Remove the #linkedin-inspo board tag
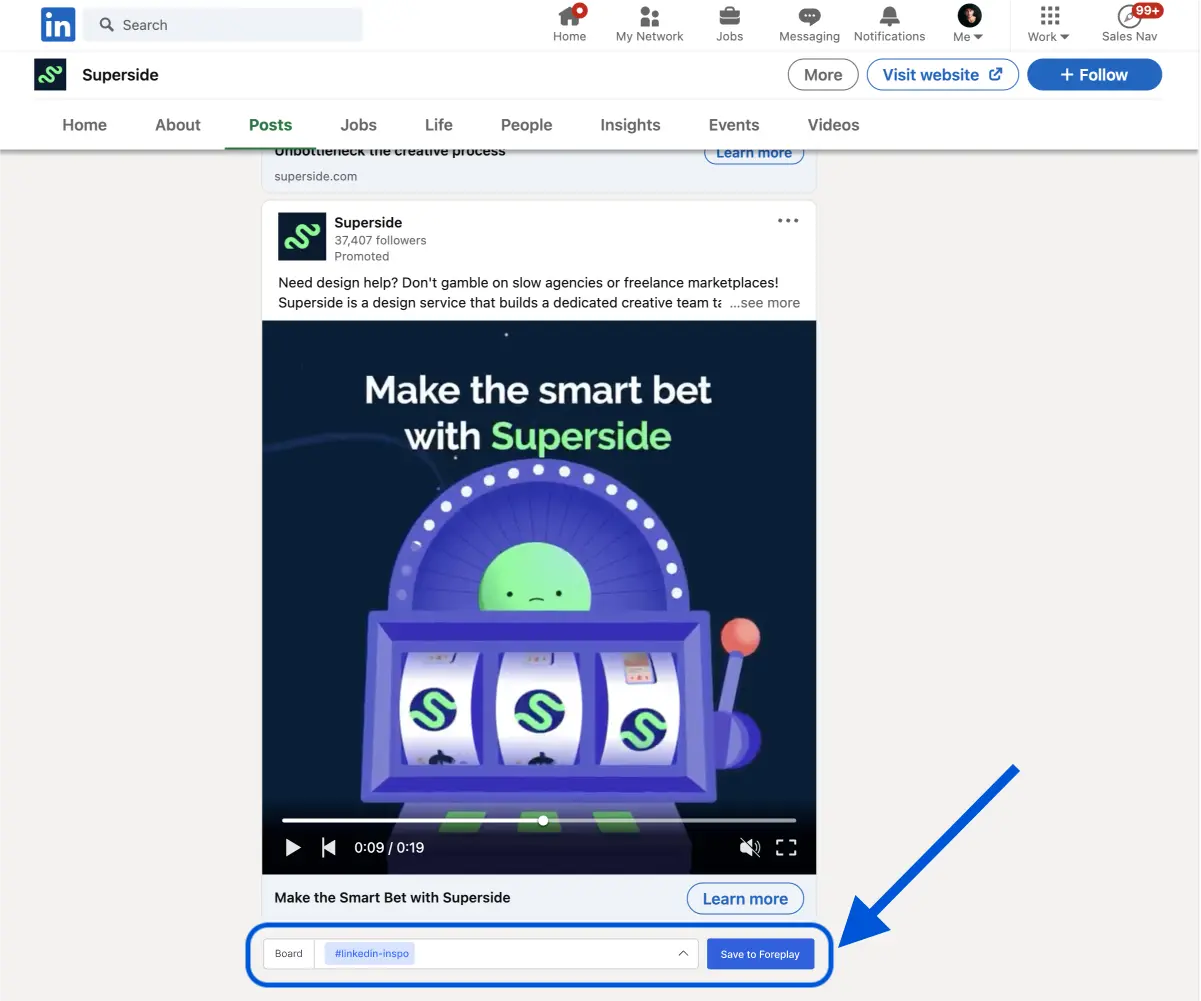Image resolution: width=1201 pixels, height=1001 pixels. click(x=371, y=954)
